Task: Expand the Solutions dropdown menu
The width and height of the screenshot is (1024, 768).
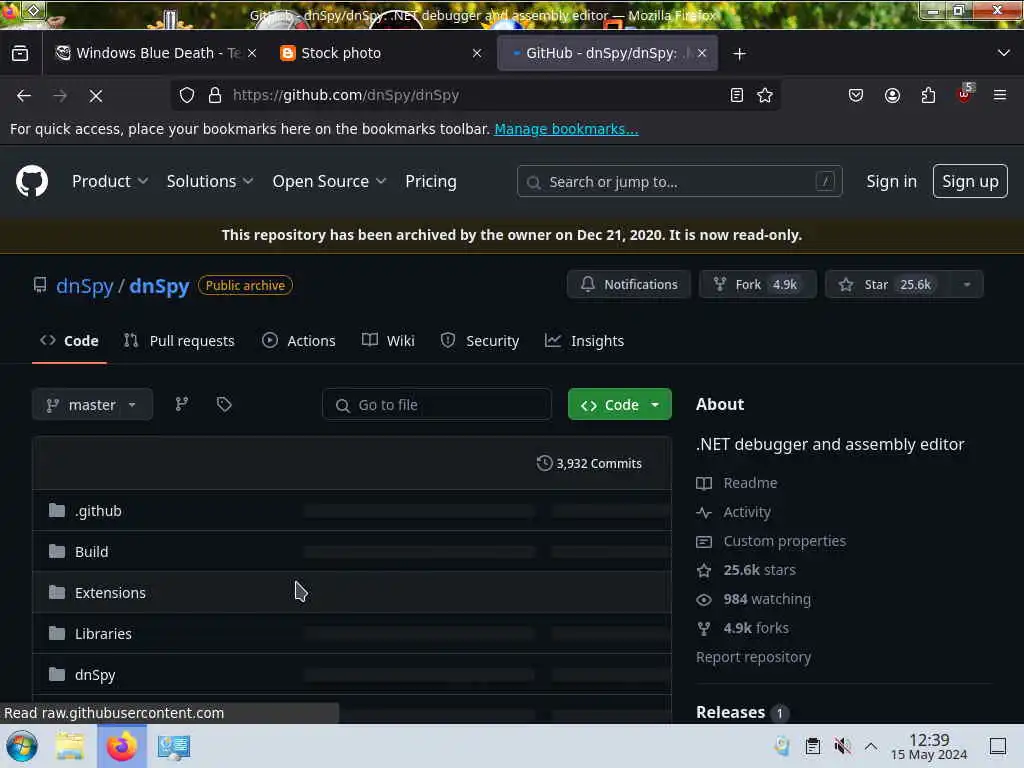Action: pyautogui.click(x=209, y=182)
